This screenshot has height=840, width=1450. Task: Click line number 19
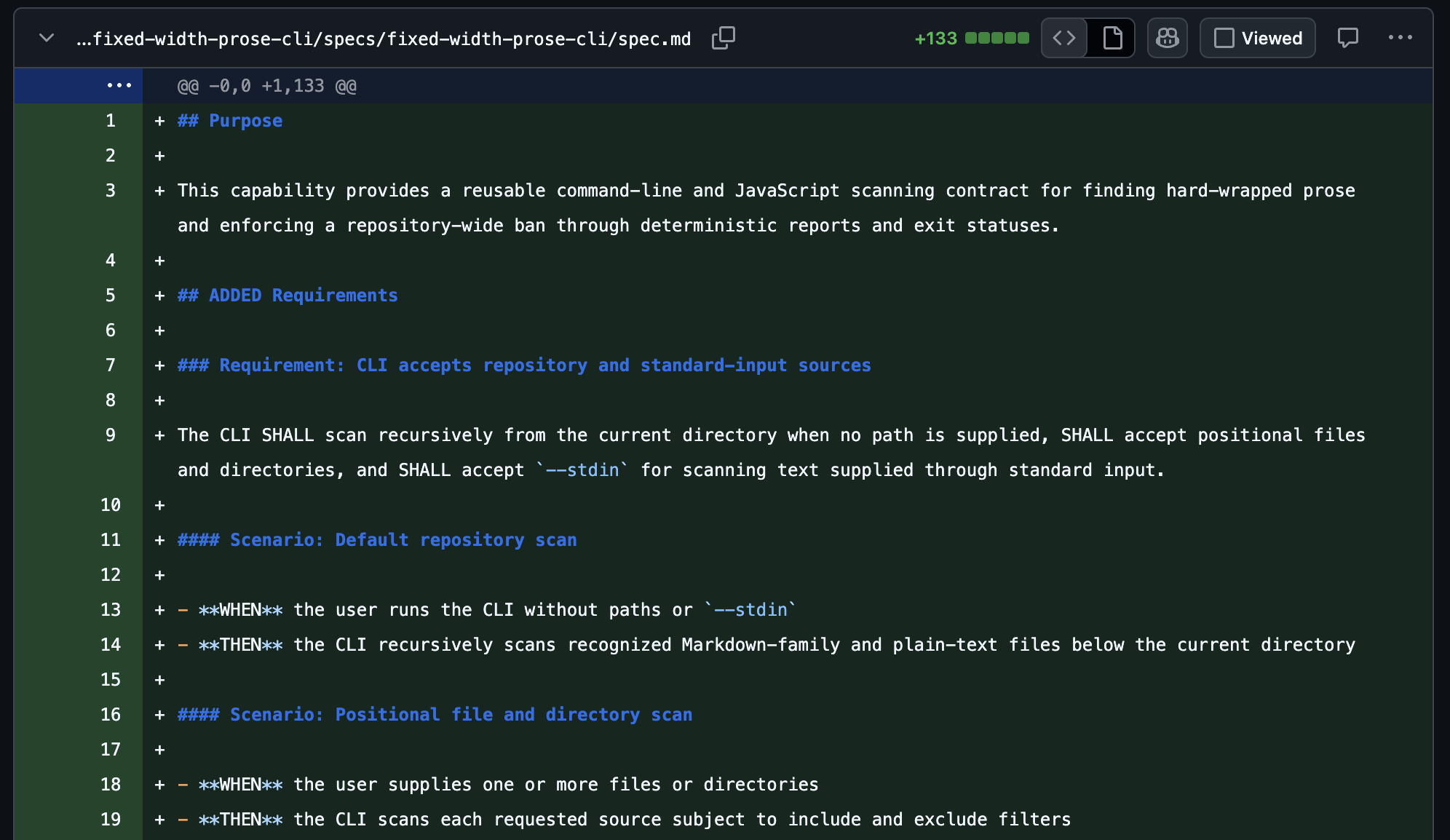[x=110, y=820]
